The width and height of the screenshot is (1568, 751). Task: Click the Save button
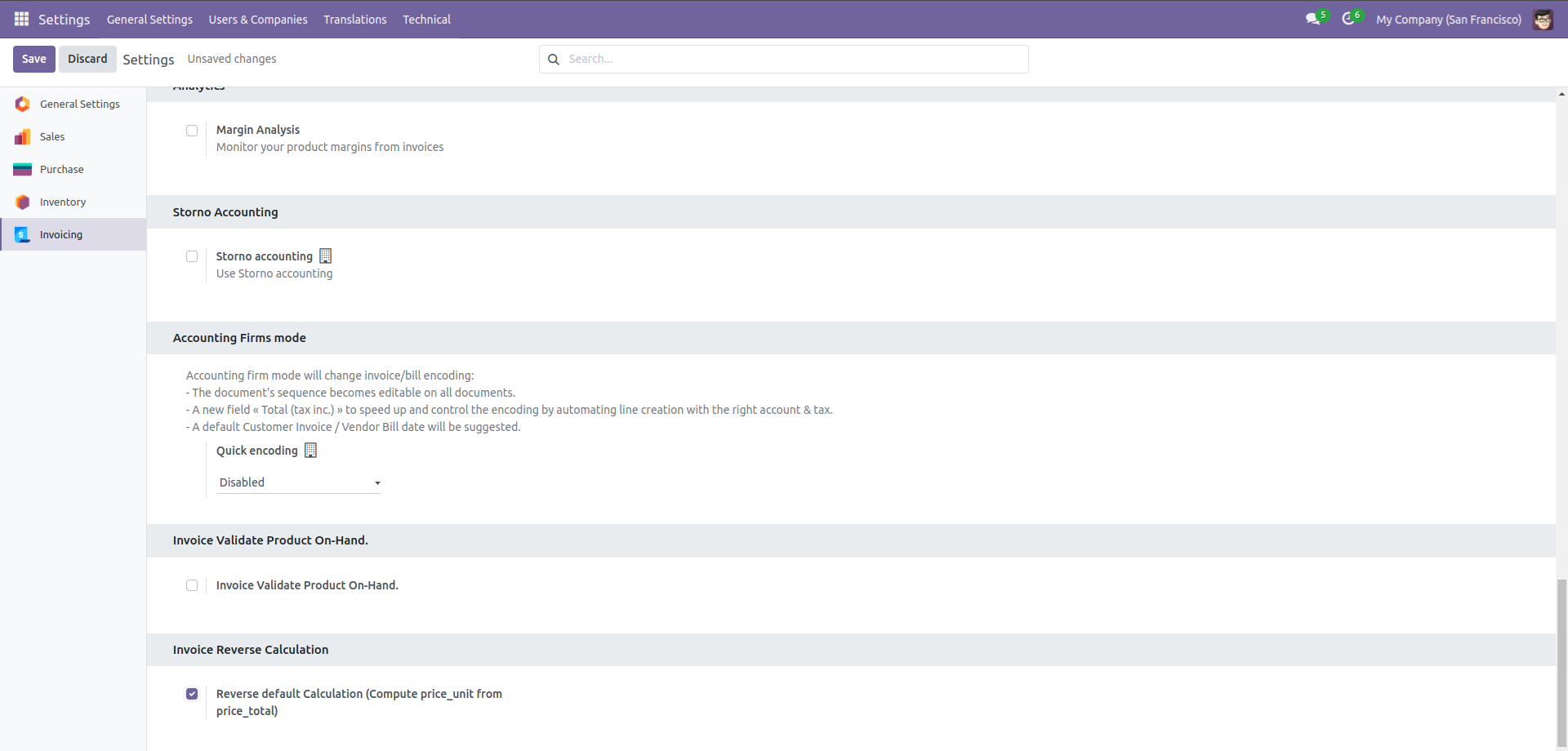pyautogui.click(x=33, y=59)
